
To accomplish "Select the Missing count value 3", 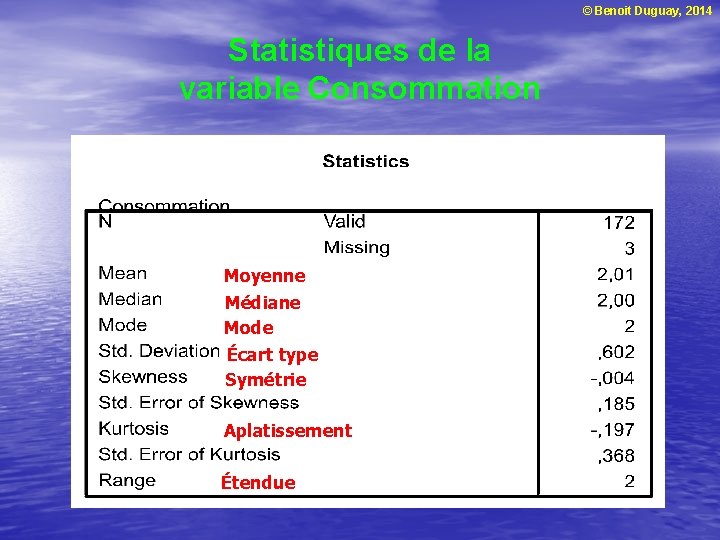I will click(630, 248).
